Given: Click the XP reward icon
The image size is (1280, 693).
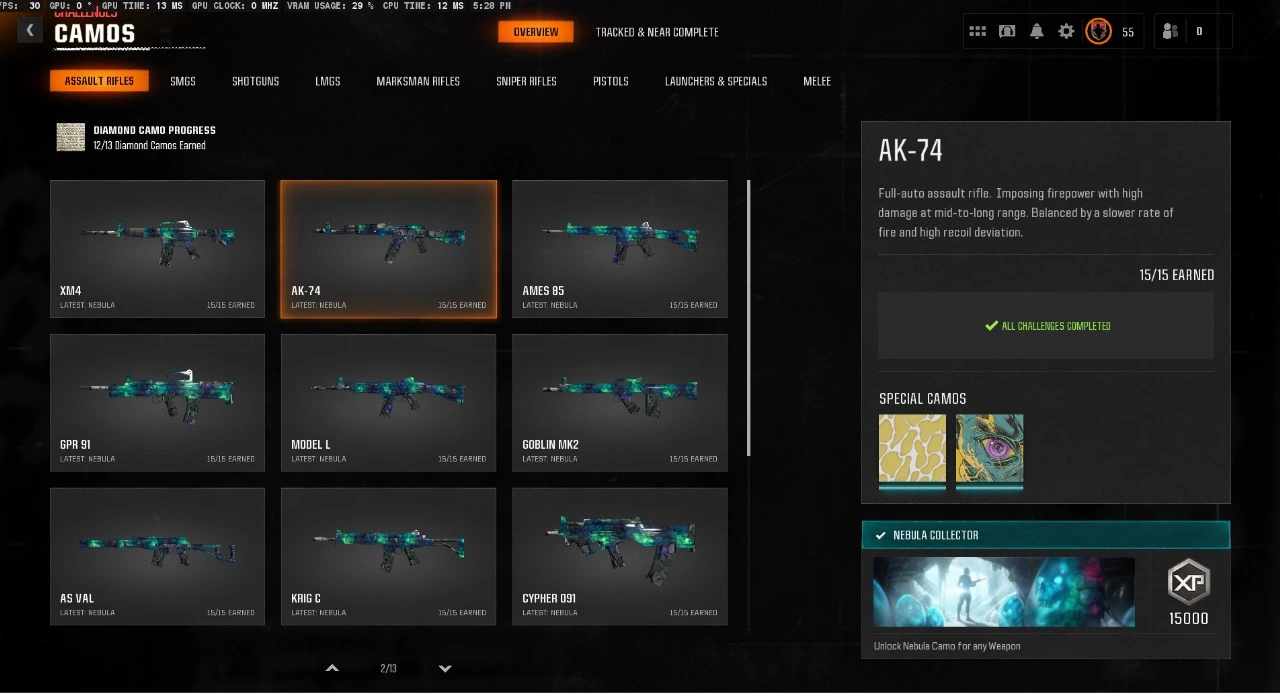Looking at the screenshot, I should pos(1189,582).
